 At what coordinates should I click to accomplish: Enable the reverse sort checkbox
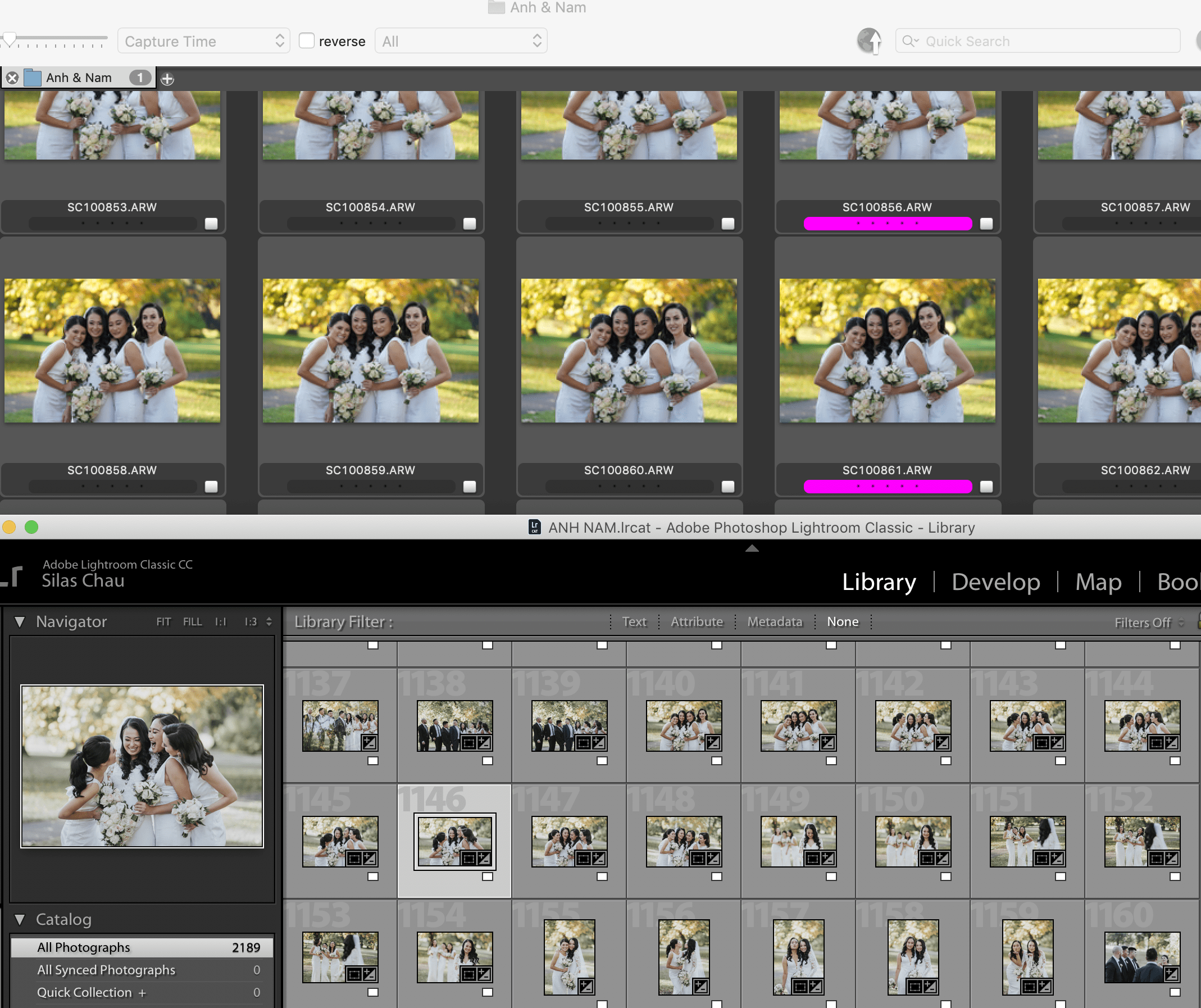307,40
